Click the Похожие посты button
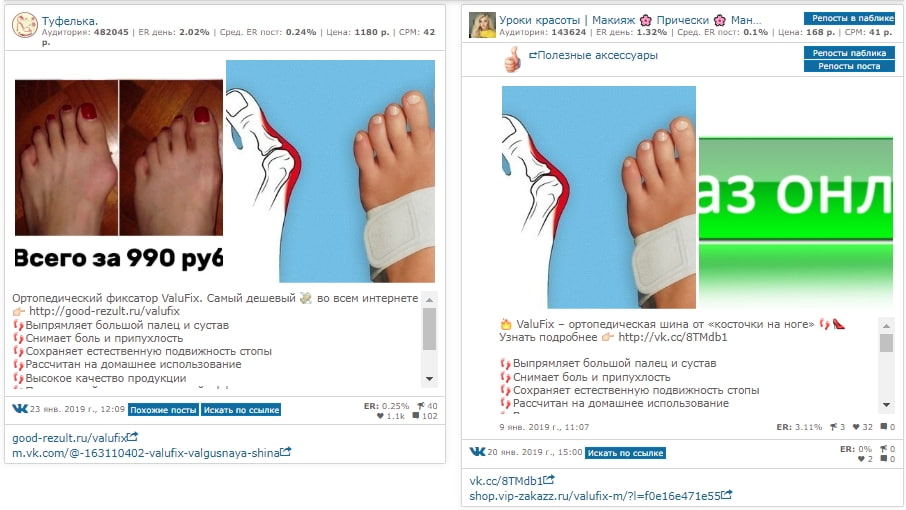Screen dimensions: 906x510 pos(164,410)
